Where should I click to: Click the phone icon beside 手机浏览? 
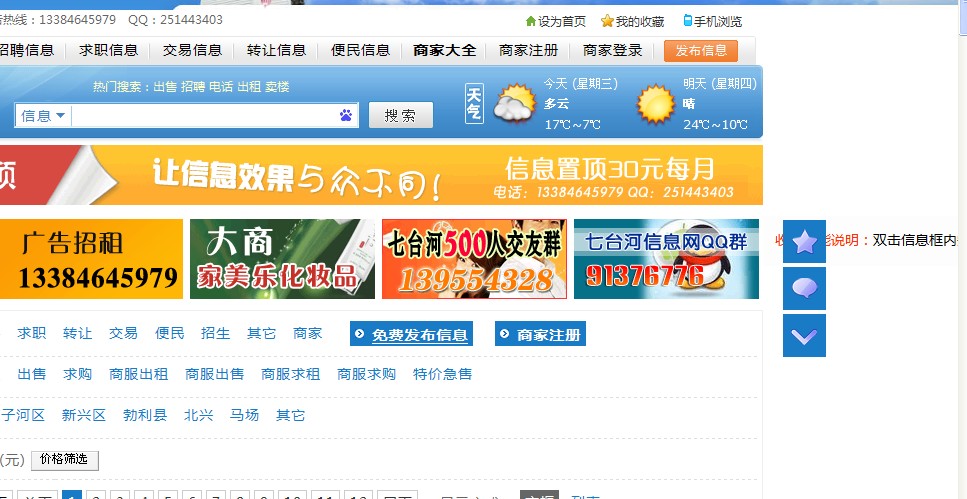pyautogui.click(x=688, y=21)
